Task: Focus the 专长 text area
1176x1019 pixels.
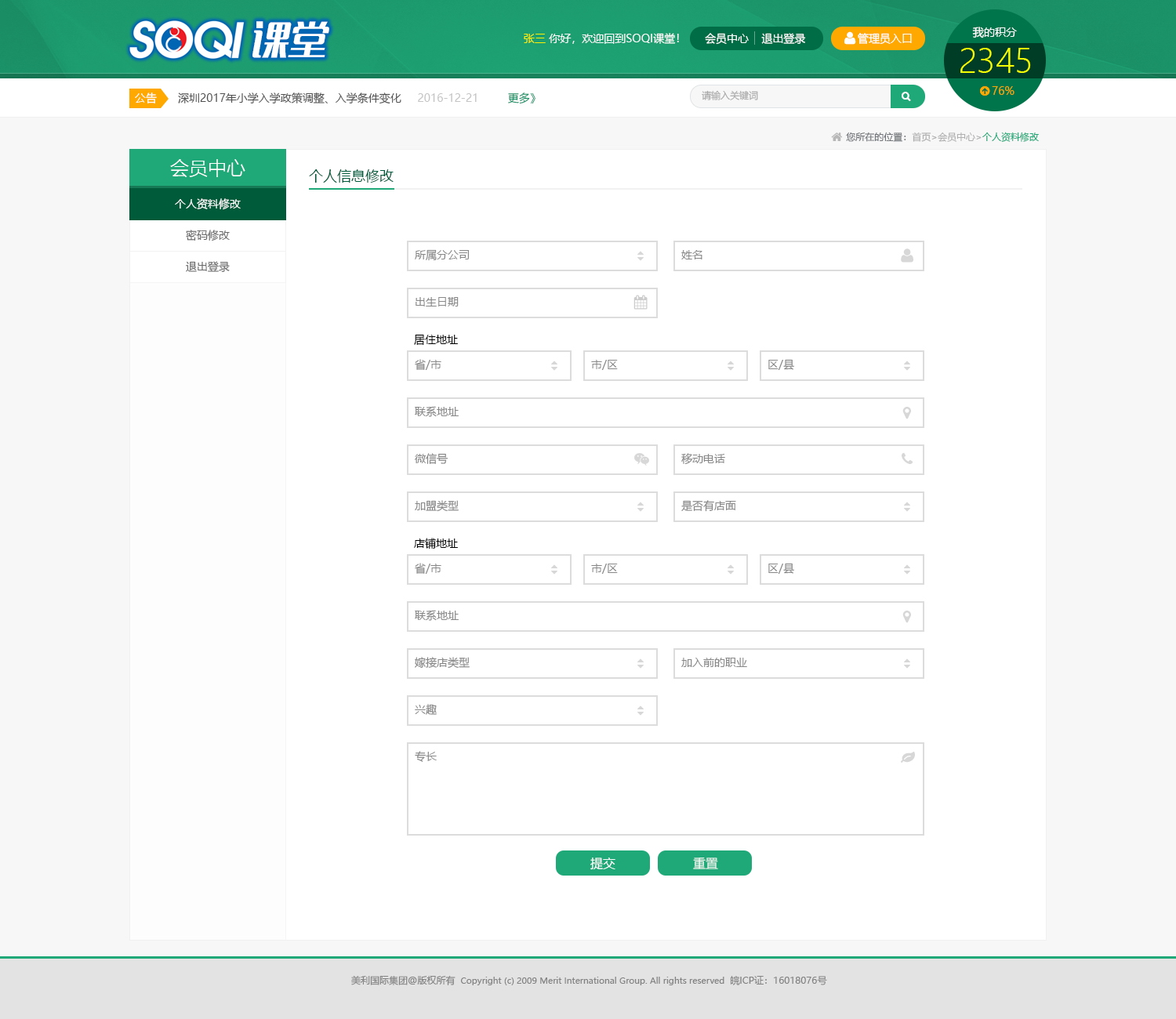Action: (666, 789)
